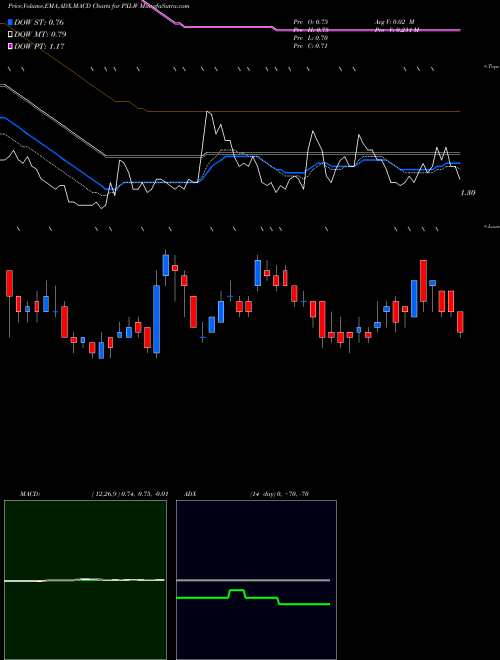
Task: Open the green MACD indicator chart
Action: (85, 580)
